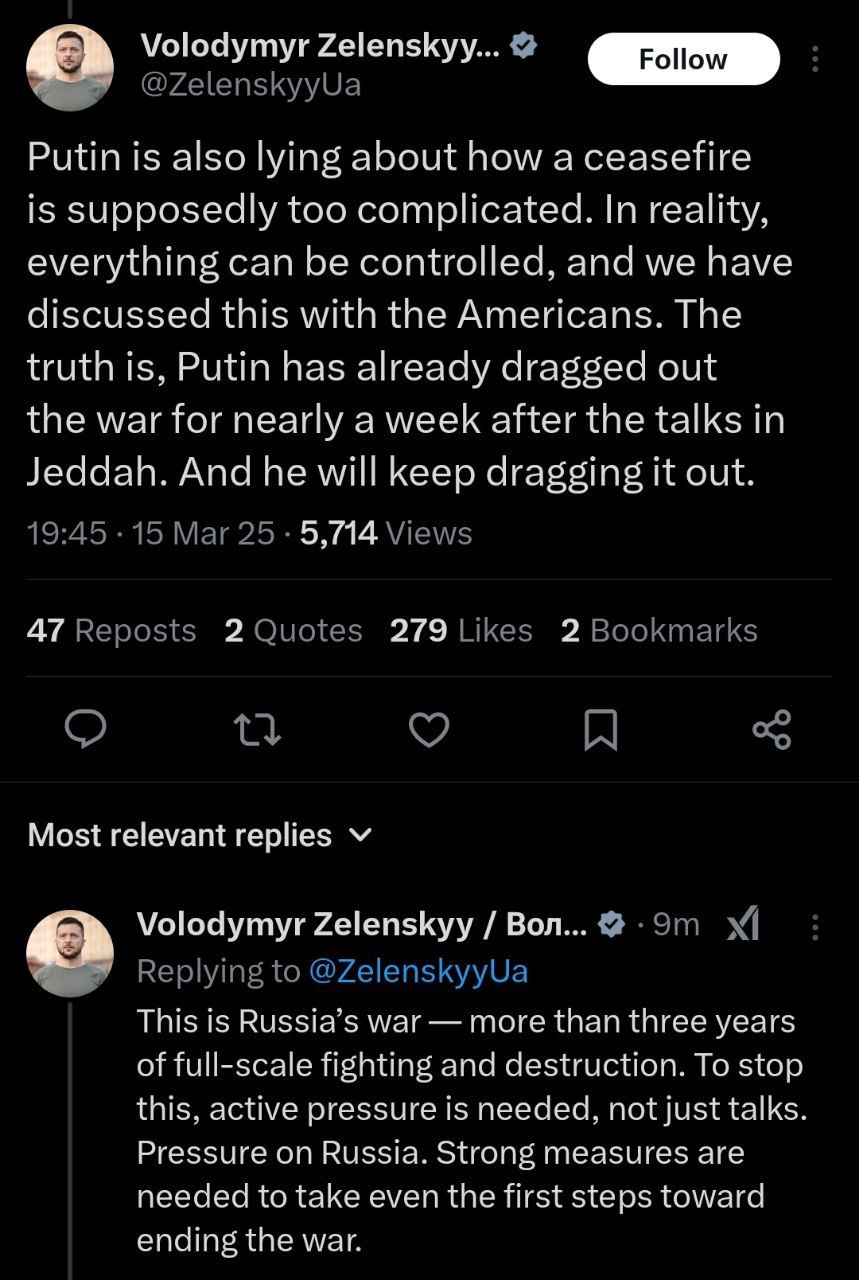Open Grok icon on the reply

[x=742, y=927]
